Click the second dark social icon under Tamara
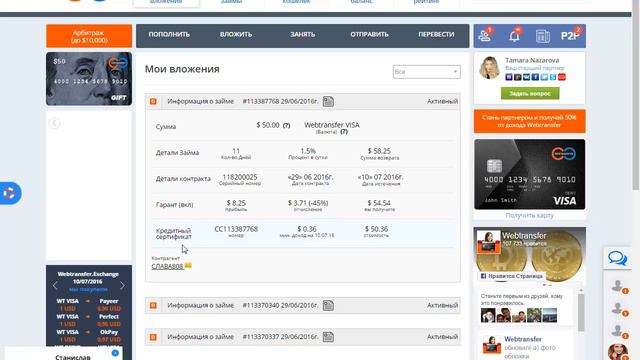Screen dimensions: 640x360 (518, 77)
